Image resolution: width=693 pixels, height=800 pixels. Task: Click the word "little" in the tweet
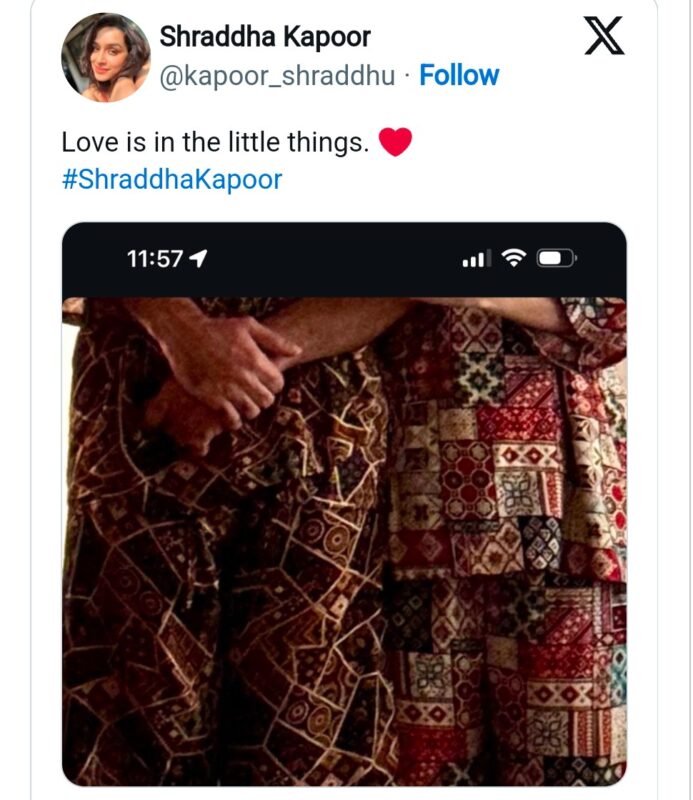254,141
